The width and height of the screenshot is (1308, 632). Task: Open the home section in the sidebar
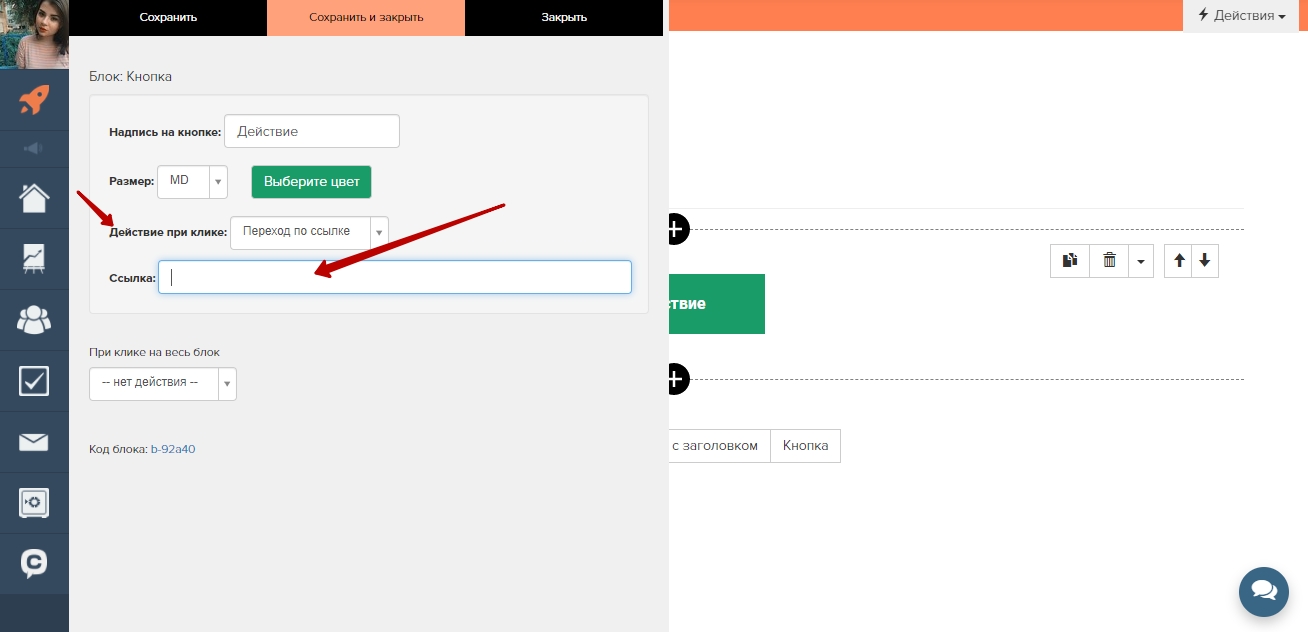(34, 198)
